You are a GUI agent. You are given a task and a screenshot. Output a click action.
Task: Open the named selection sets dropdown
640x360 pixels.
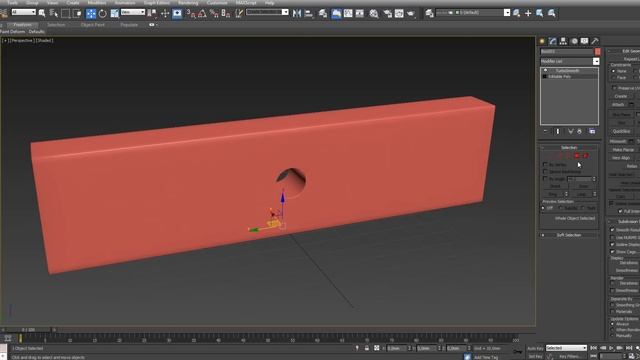[267, 12]
